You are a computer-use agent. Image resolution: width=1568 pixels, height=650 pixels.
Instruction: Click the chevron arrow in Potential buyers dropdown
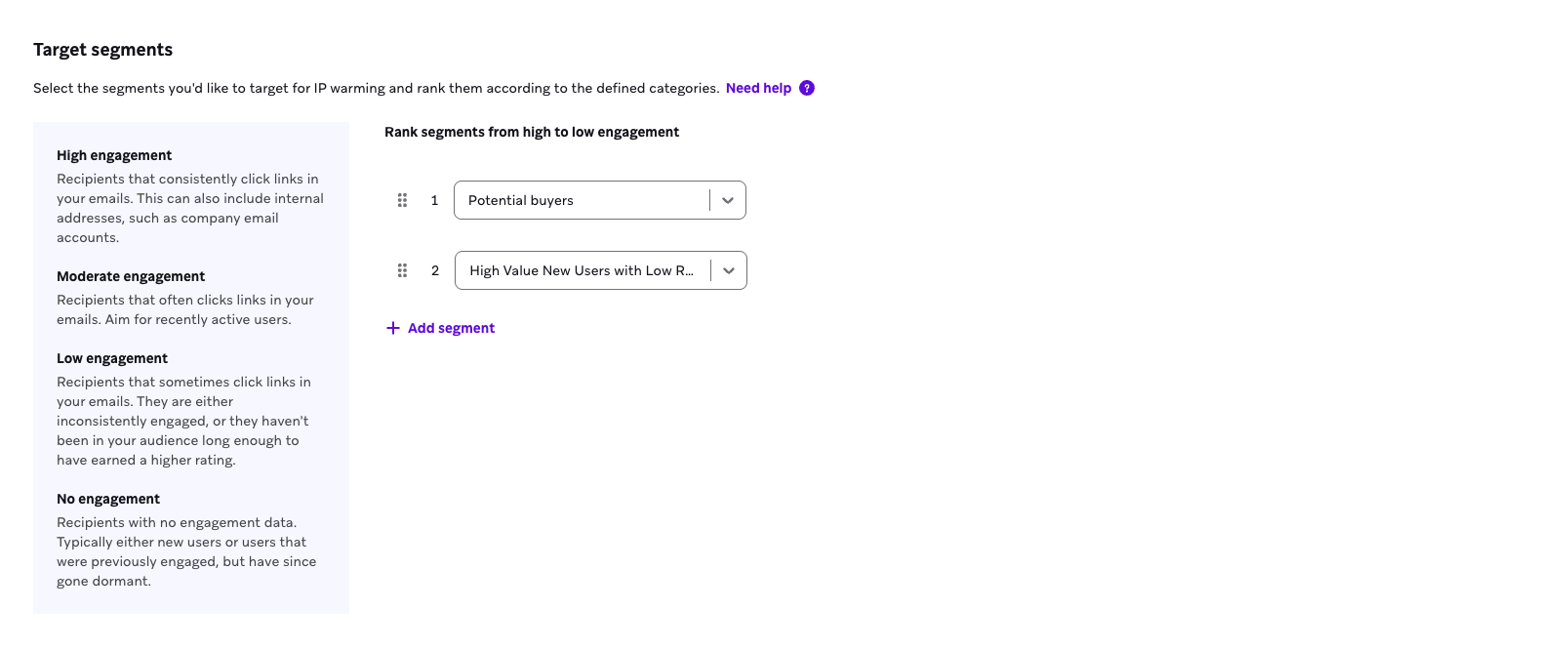(x=728, y=200)
